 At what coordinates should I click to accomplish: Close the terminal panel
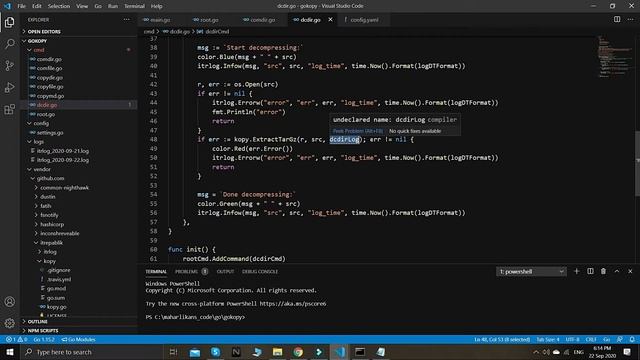click(x=630, y=271)
